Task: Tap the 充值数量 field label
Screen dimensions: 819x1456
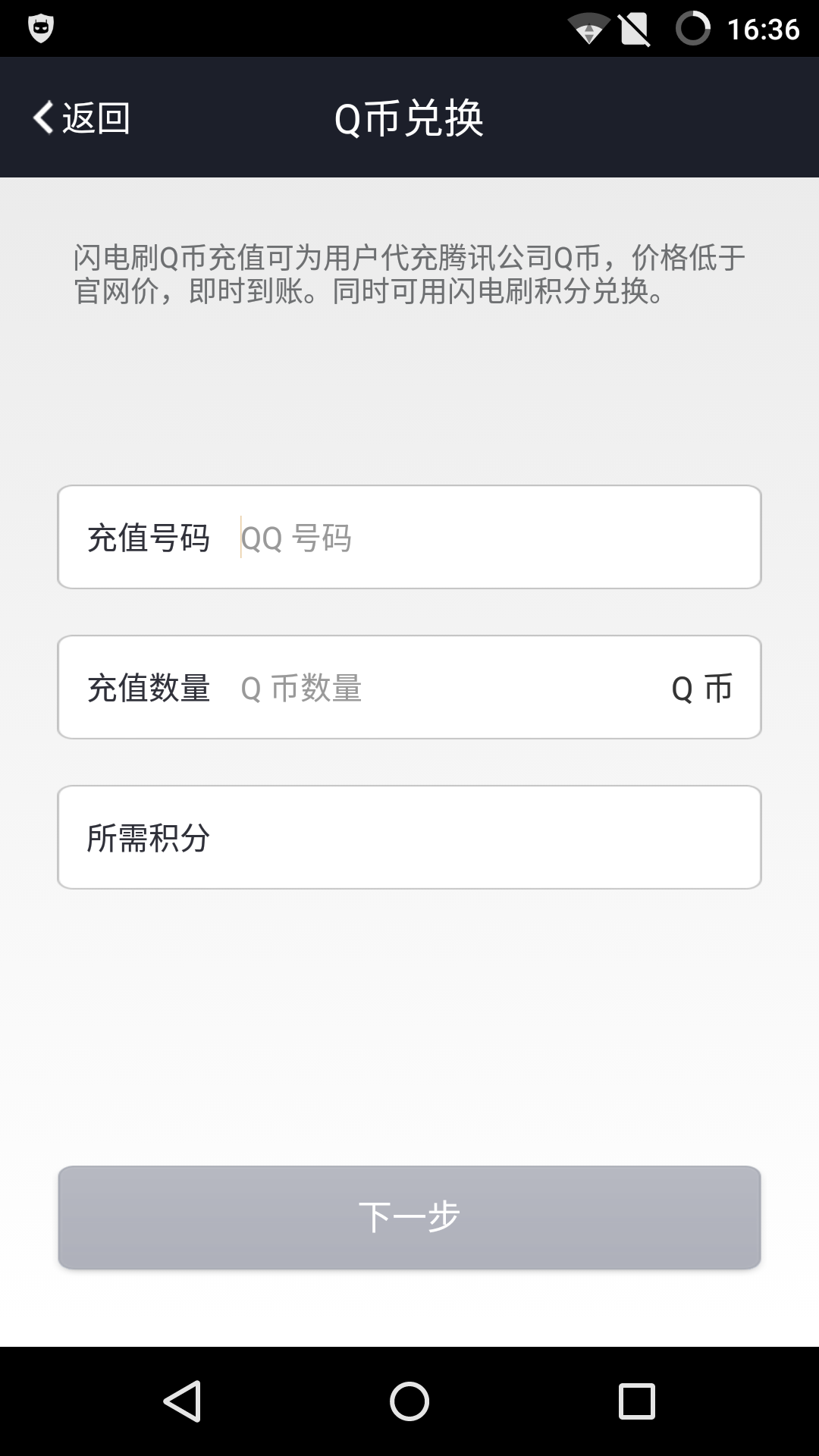Action: [x=149, y=688]
